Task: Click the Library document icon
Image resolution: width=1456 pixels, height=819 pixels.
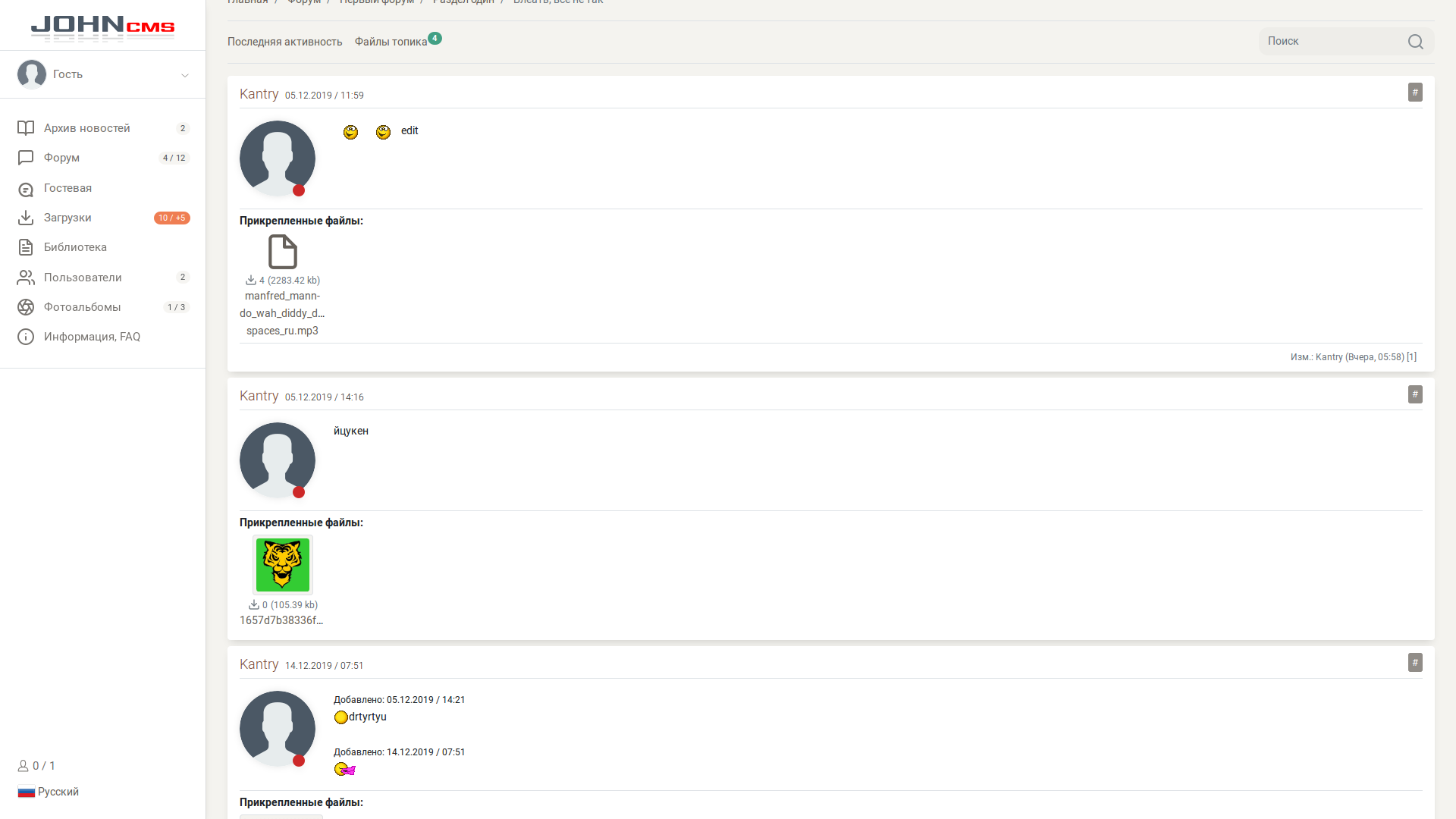Action: coord(26,247)
